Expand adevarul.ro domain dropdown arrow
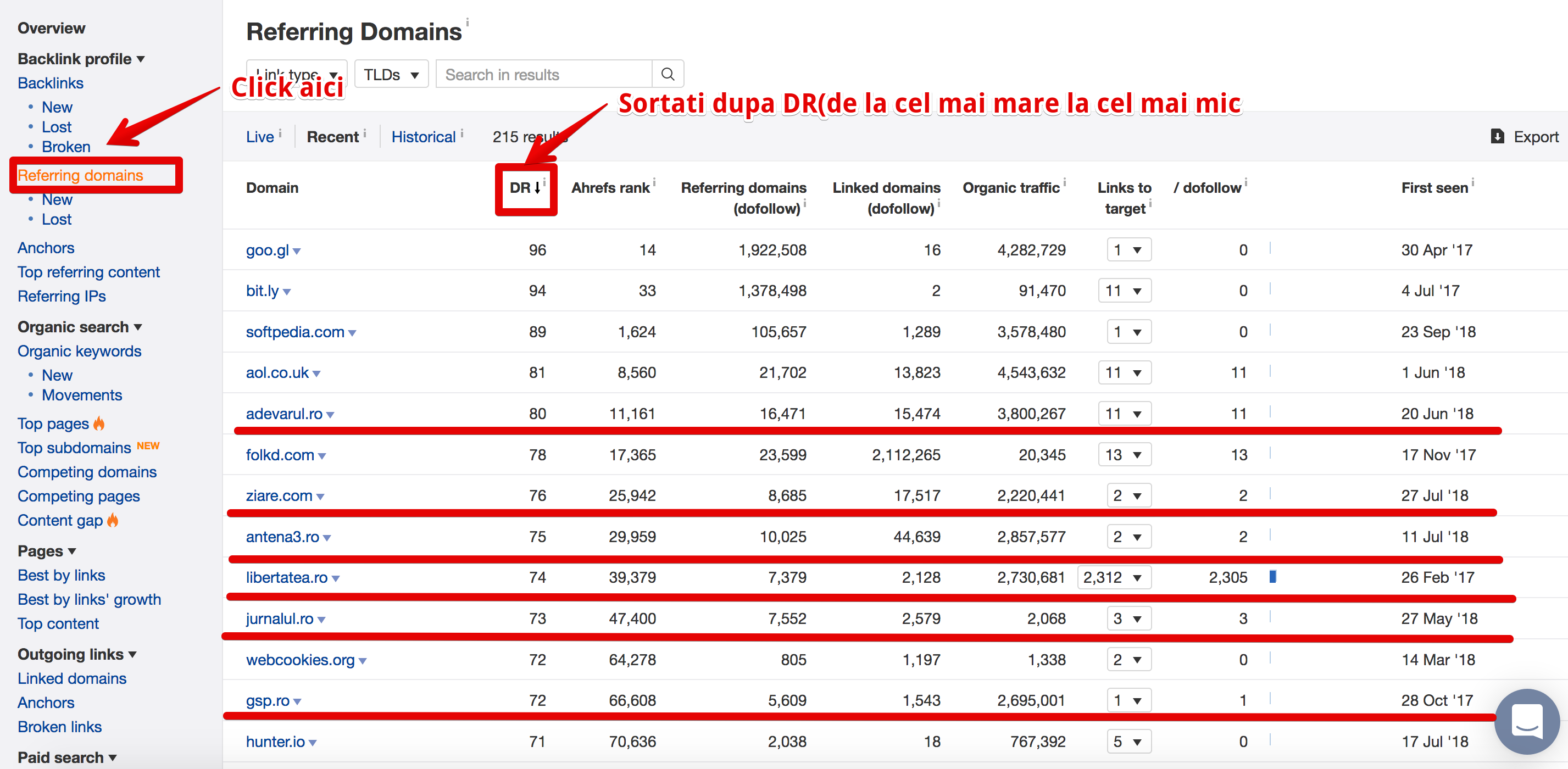The height and width of the screenshot is (769, 1568). (330, 415)
